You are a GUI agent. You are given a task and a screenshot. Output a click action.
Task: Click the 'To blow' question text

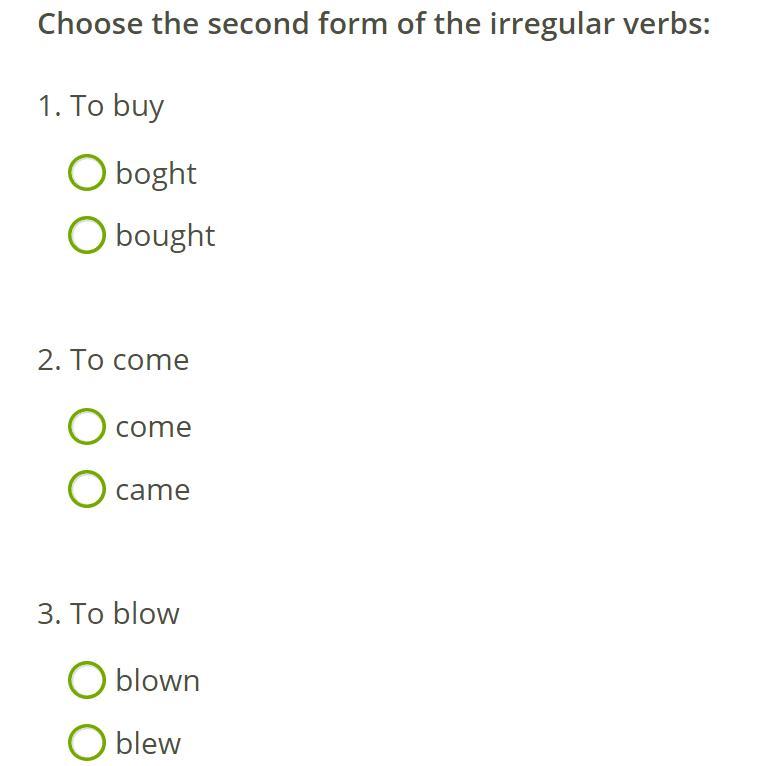pos(125,614)
